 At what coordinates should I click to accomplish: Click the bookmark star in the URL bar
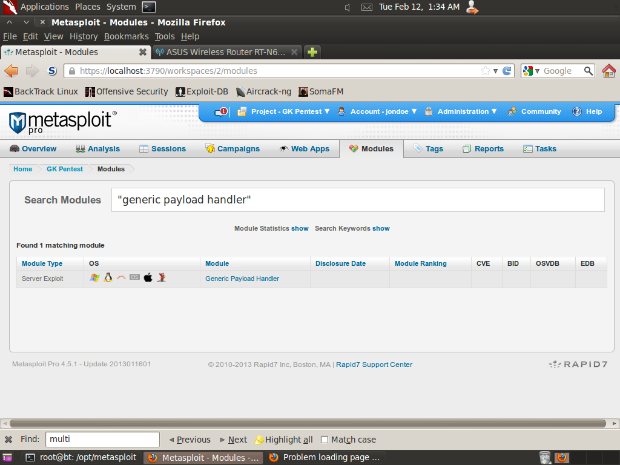[x=485, y=71]
